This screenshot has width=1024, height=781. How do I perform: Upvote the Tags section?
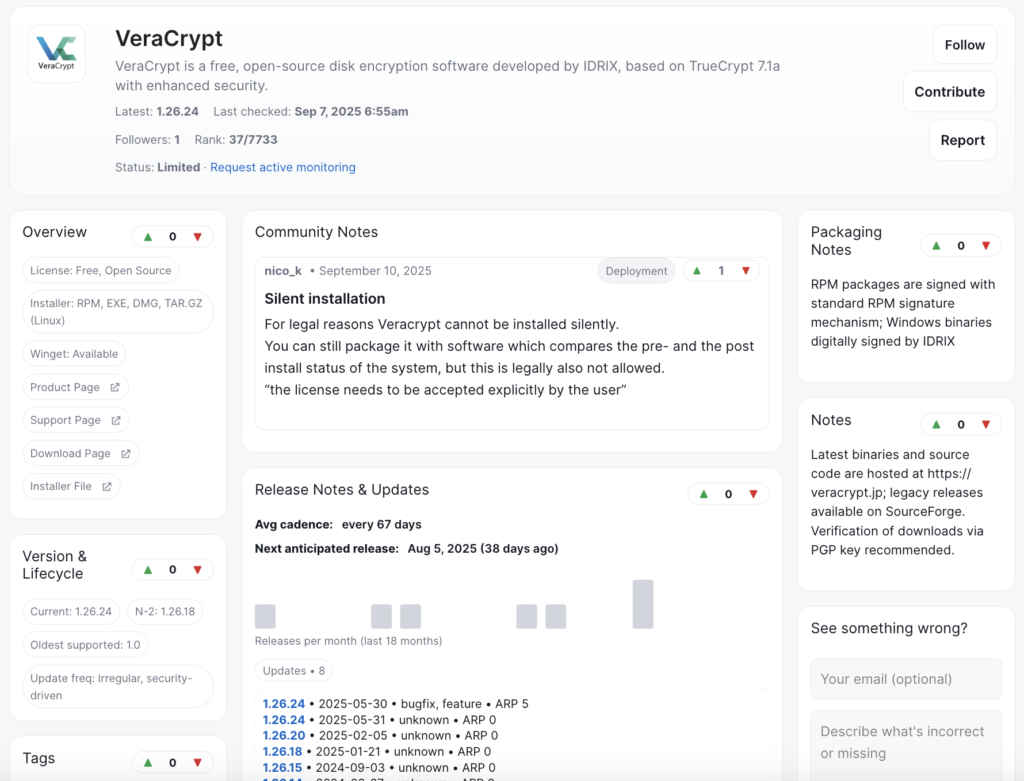coord(148,762)
